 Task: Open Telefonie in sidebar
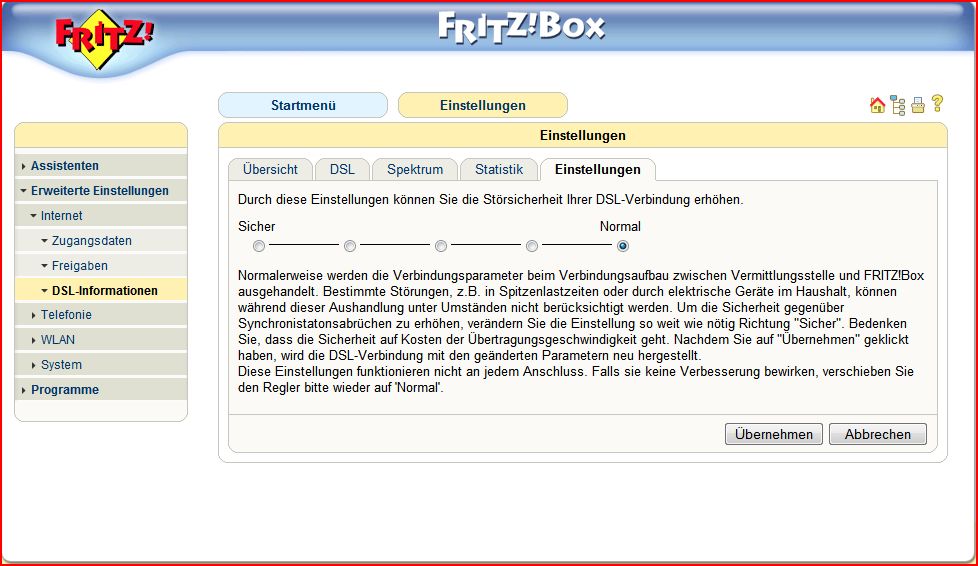pos(66,315)
